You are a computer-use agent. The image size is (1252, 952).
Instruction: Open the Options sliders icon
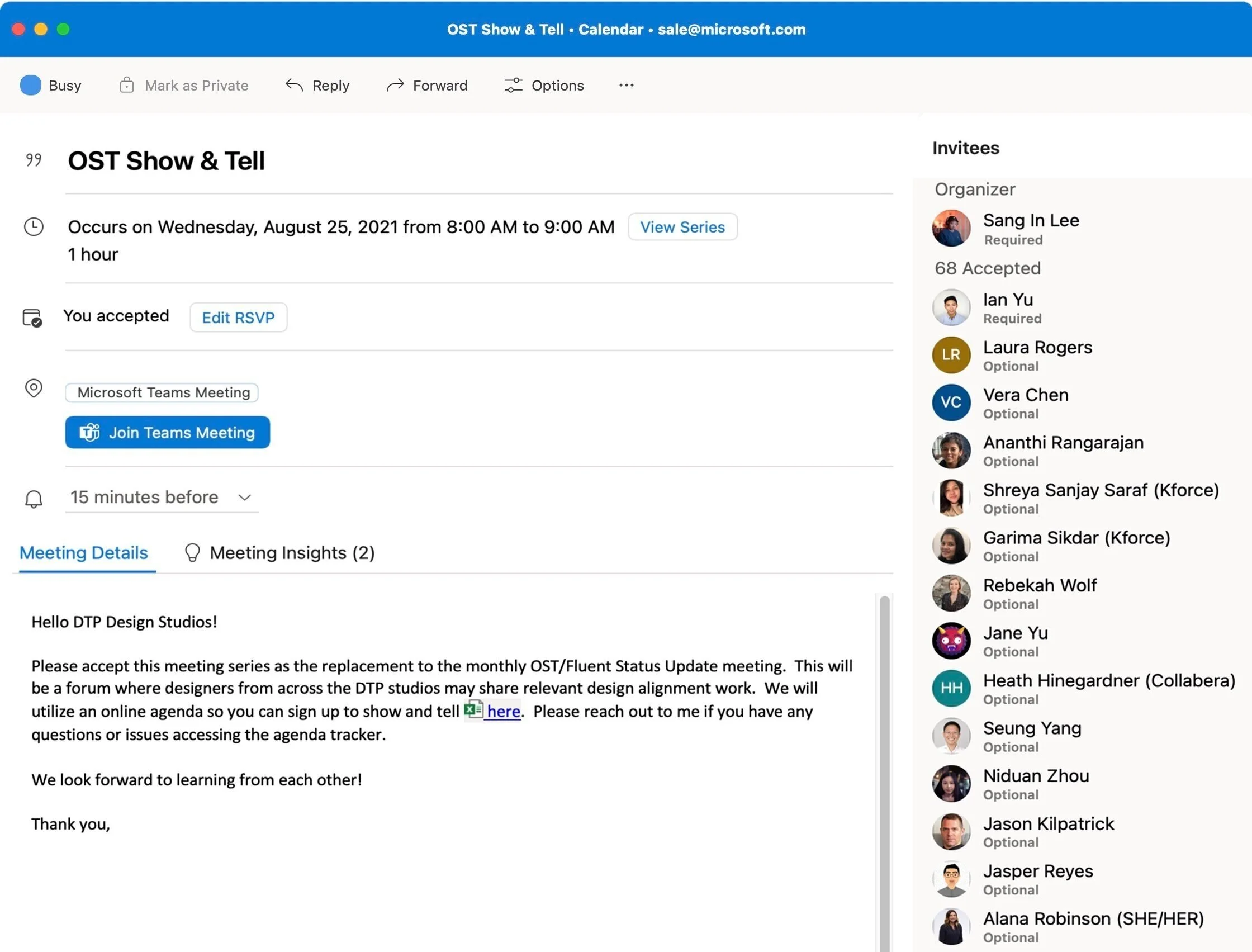point(513,85)
